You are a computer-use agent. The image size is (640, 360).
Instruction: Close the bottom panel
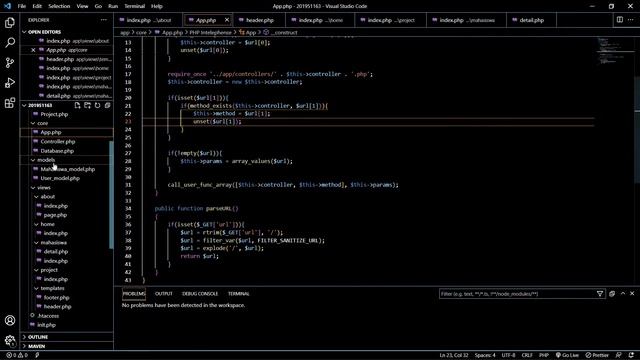632,293
